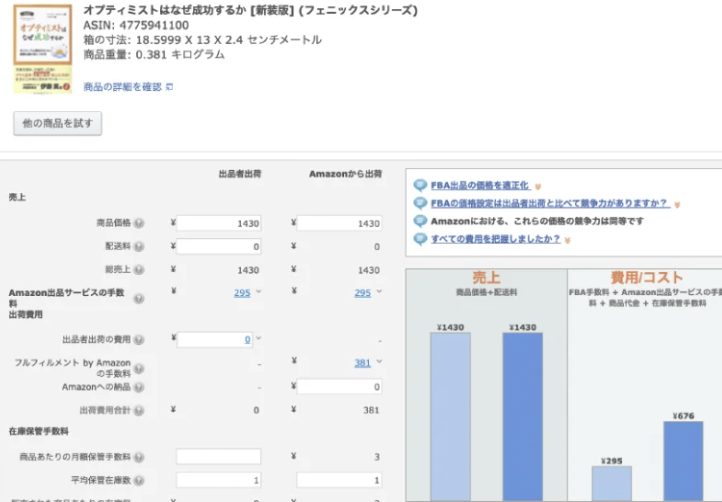Click 他の商品を試す button
722x502 pixels.
point(58,123)
